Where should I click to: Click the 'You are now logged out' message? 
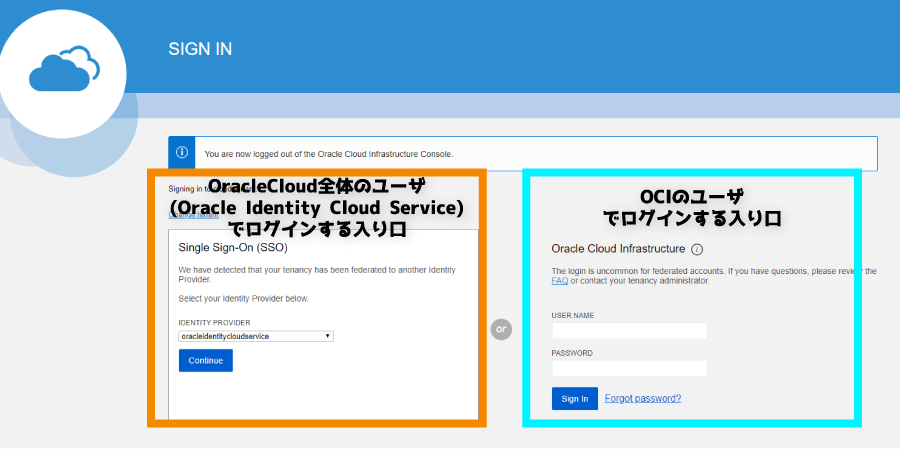(x=329, y=154)
